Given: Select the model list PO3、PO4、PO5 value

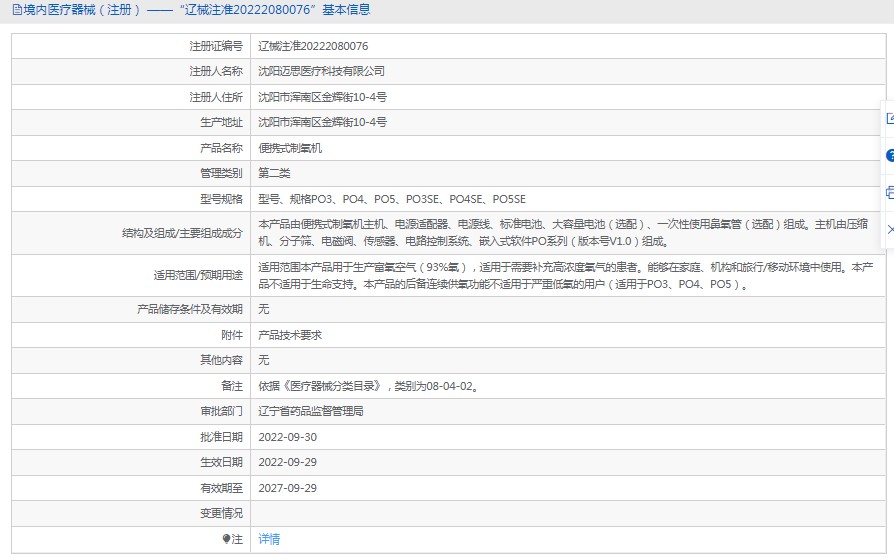Looking at the screenshot, I should [x=392, y=199].
